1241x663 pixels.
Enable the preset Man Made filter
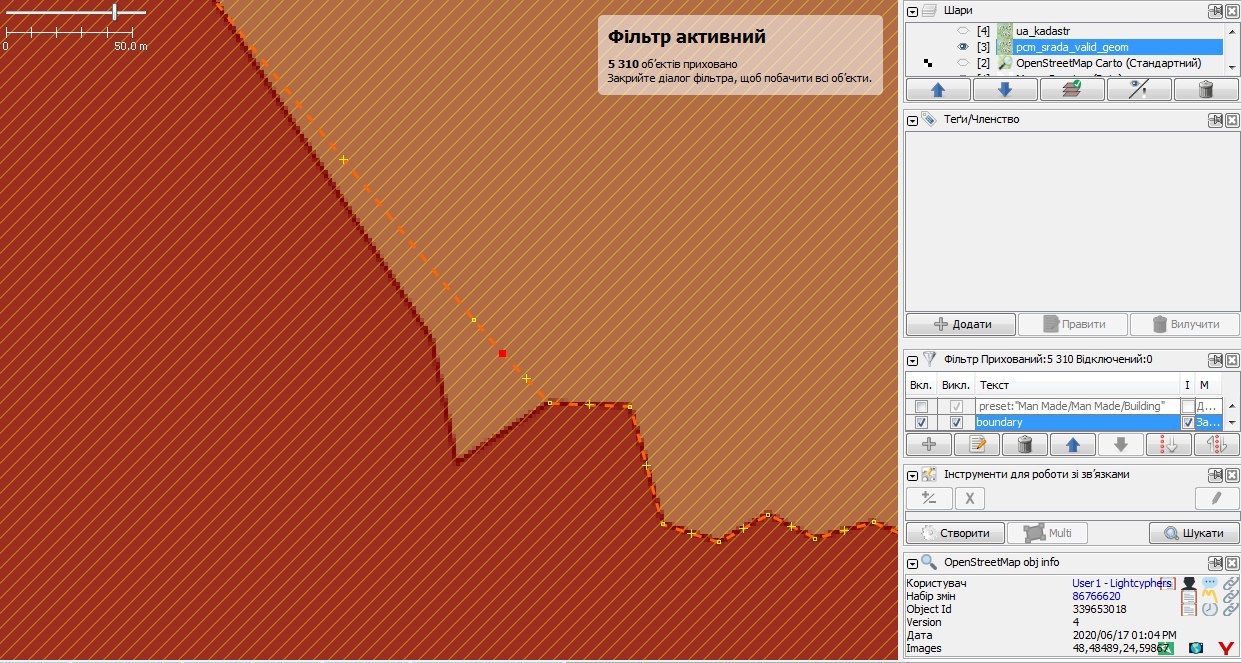(x=921, y=407)
